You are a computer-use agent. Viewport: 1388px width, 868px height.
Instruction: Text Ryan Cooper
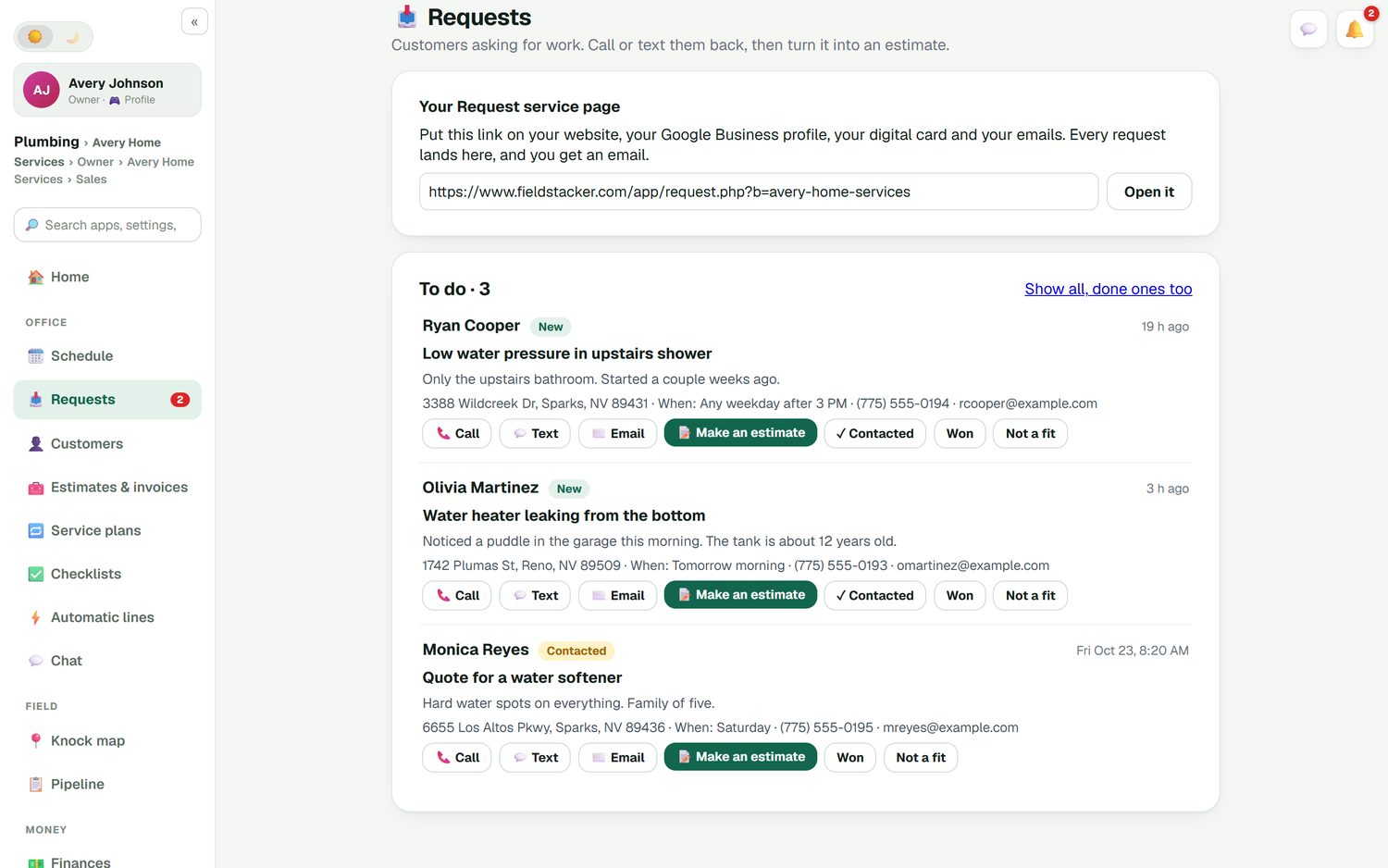(535, 433)
